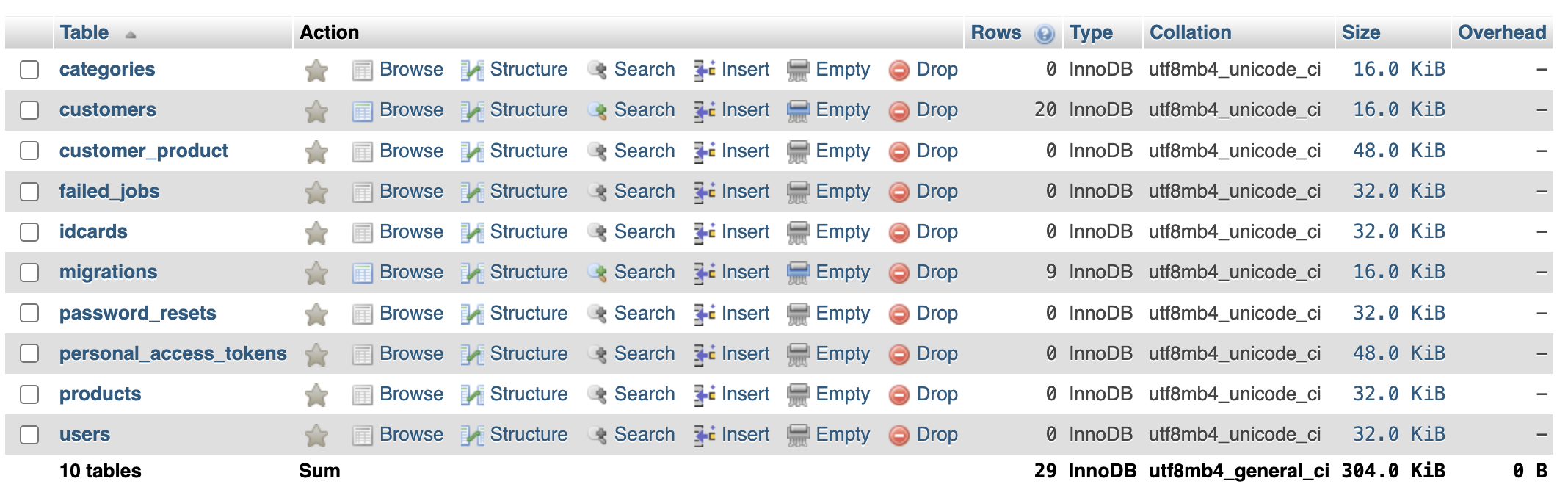
Task: Toggle sort arrow next to Table header
Action: click(x=131, y=35)
